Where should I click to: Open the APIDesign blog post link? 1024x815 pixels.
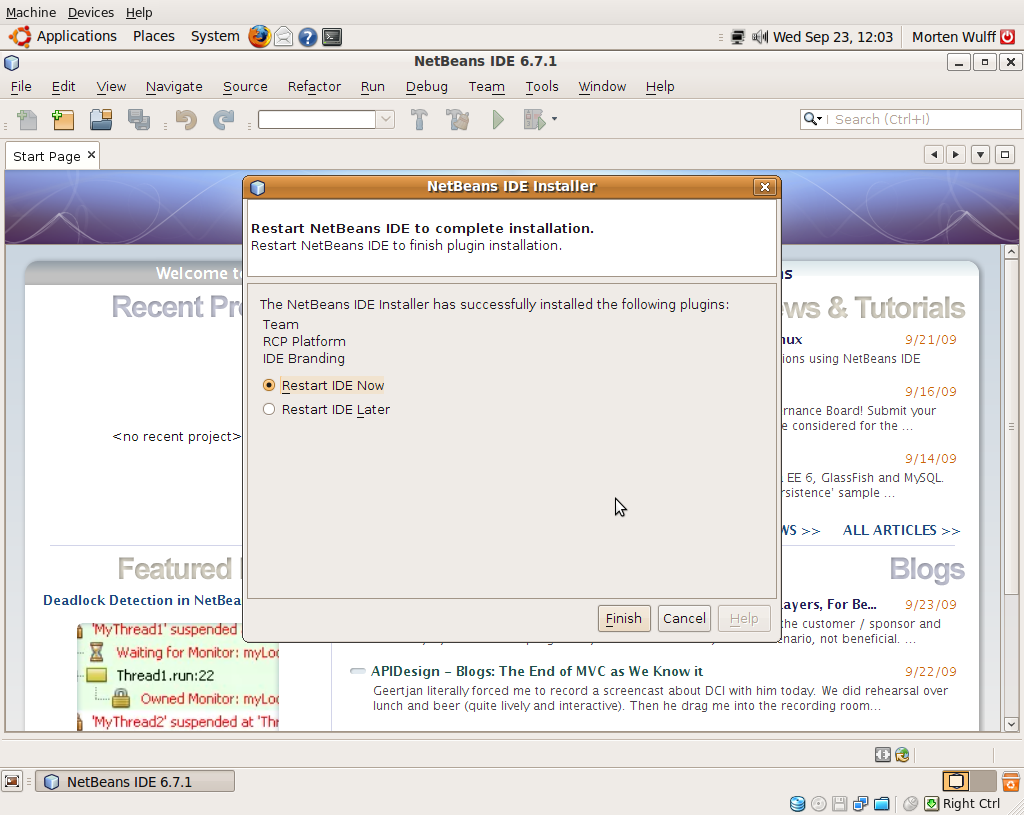tap(537, 671)
